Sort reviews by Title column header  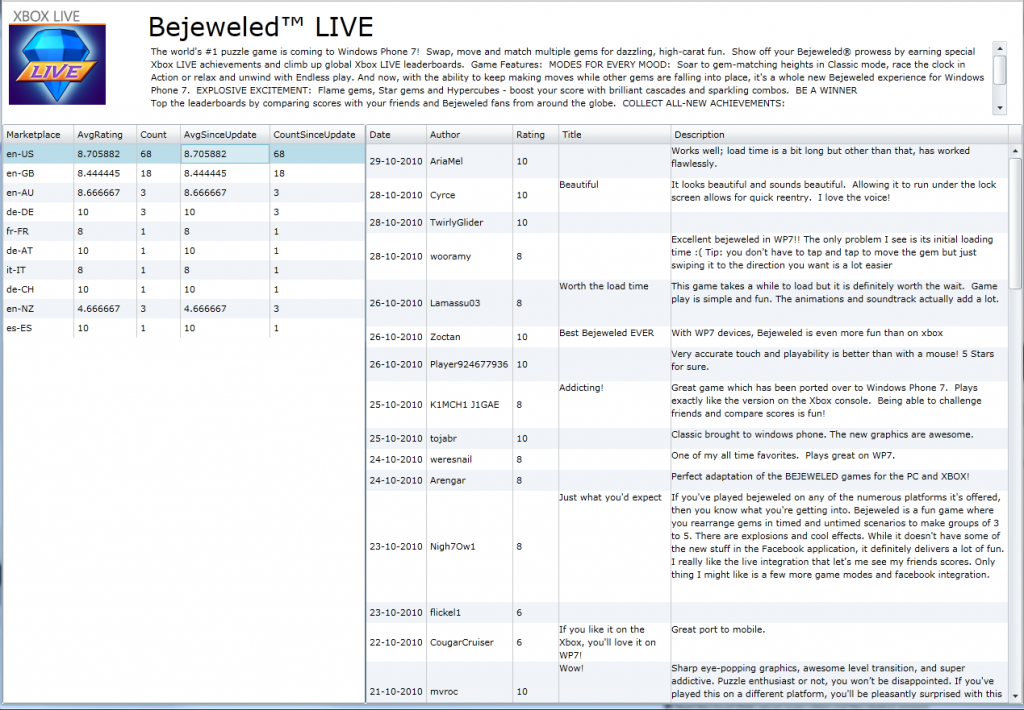click(x=614, y=135)
